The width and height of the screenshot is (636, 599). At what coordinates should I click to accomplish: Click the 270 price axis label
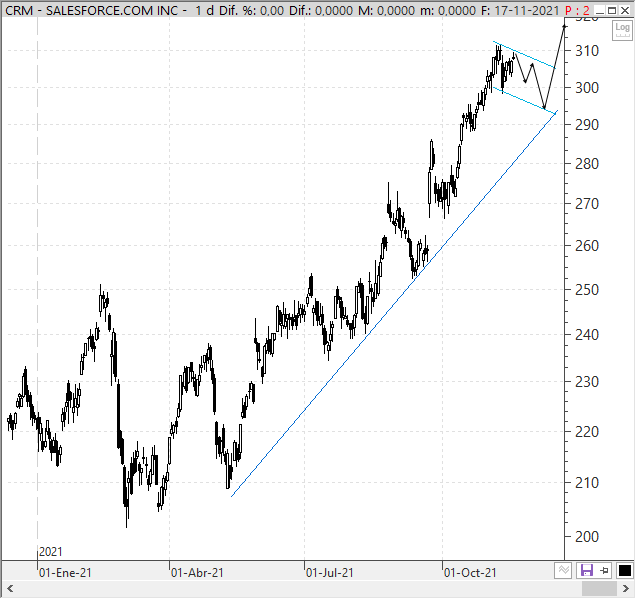[x=587, y=204]
